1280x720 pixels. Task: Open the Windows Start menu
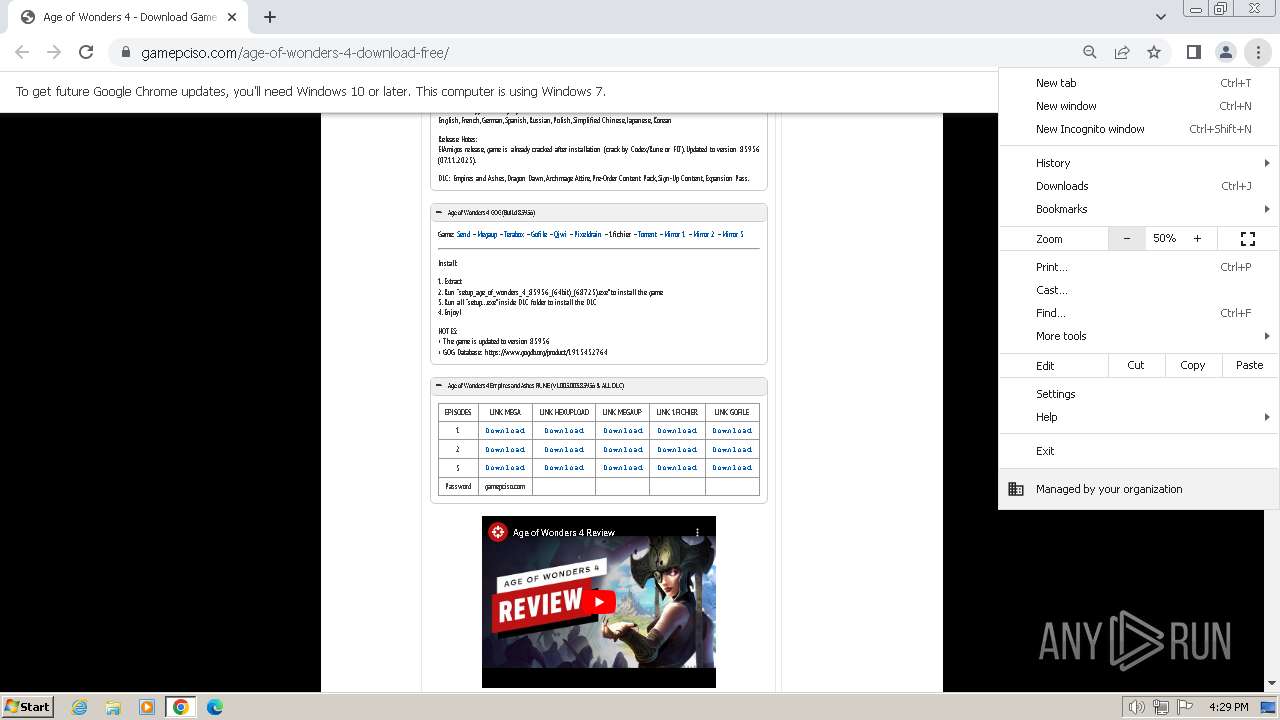coord(27,706)
